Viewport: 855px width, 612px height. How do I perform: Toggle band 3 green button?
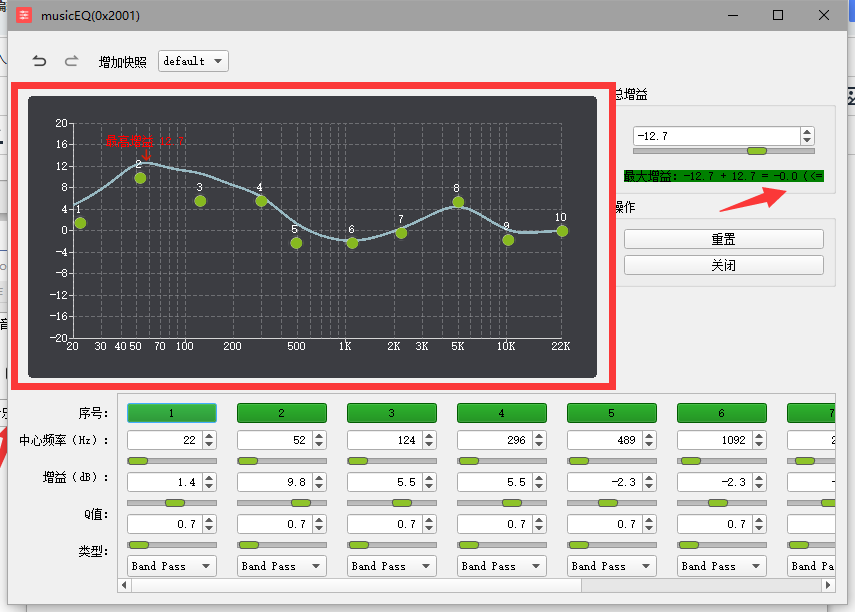[x=392, y=413]
